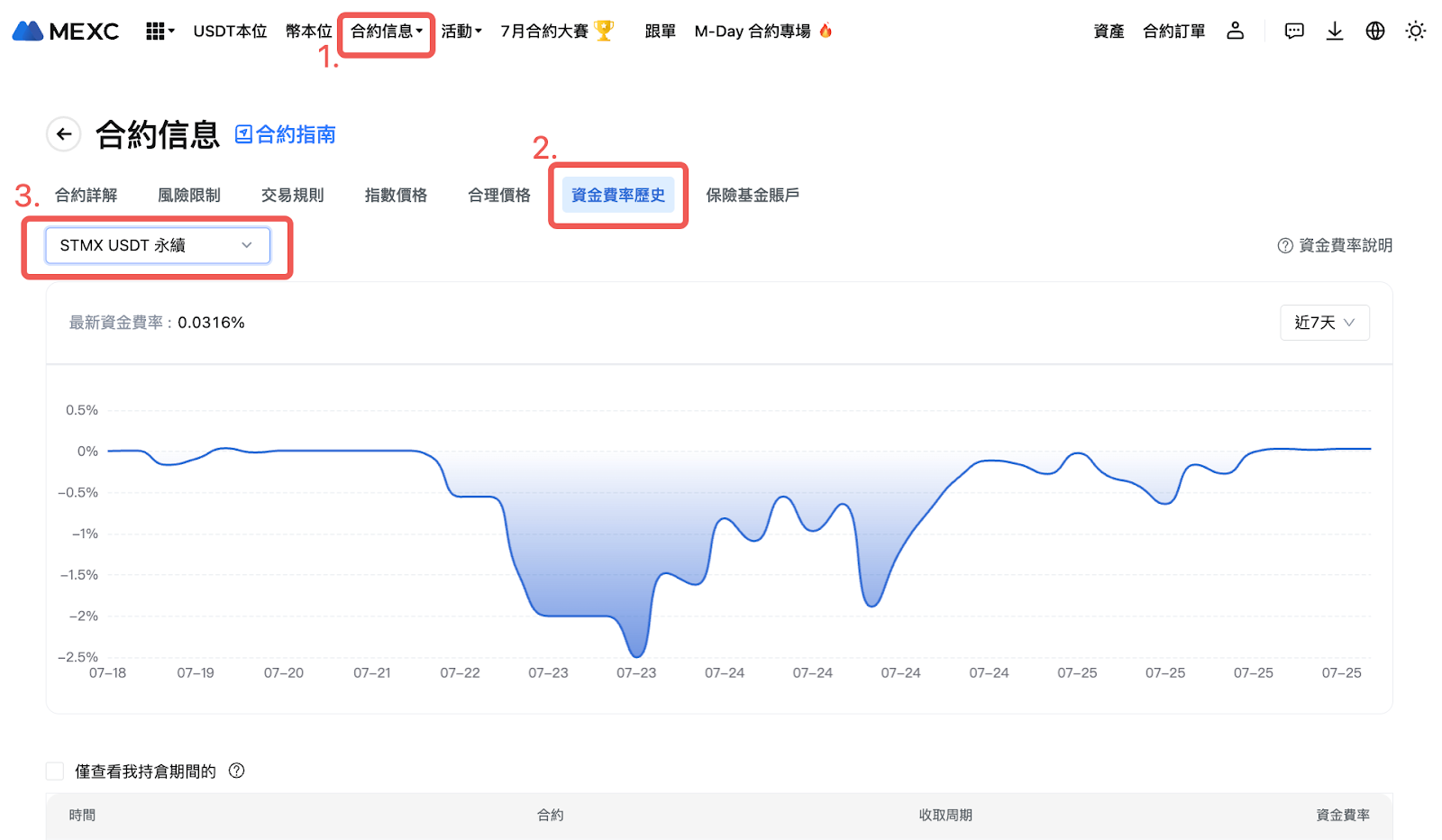Open the language globe icon
Screen dimensions: 1442x840
[x=1374, y=32]
